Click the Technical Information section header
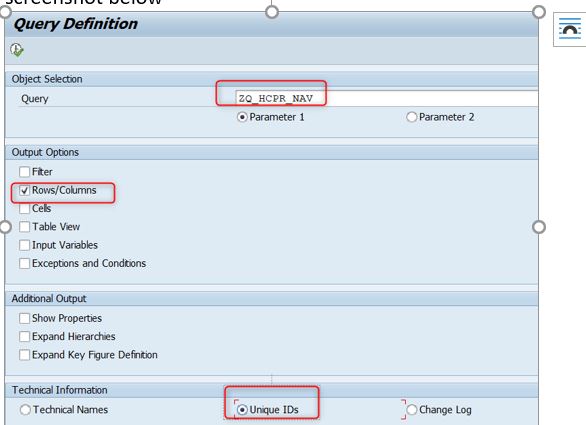 (272, 390)
